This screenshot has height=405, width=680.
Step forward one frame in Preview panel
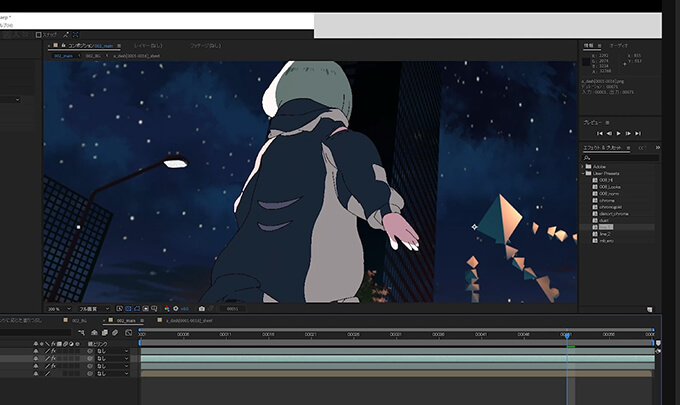click(x=630, y=133)
